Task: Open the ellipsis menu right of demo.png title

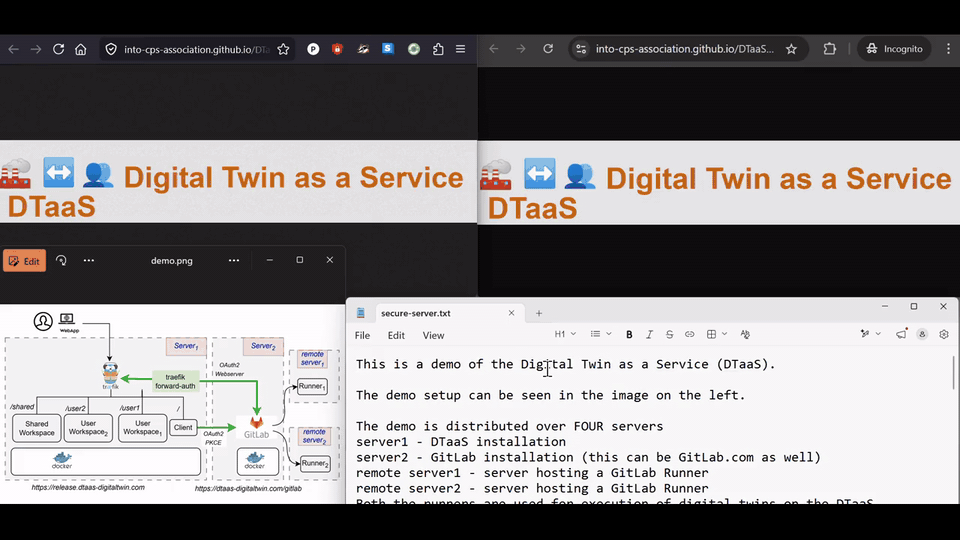Action: [x=234, y=260]
